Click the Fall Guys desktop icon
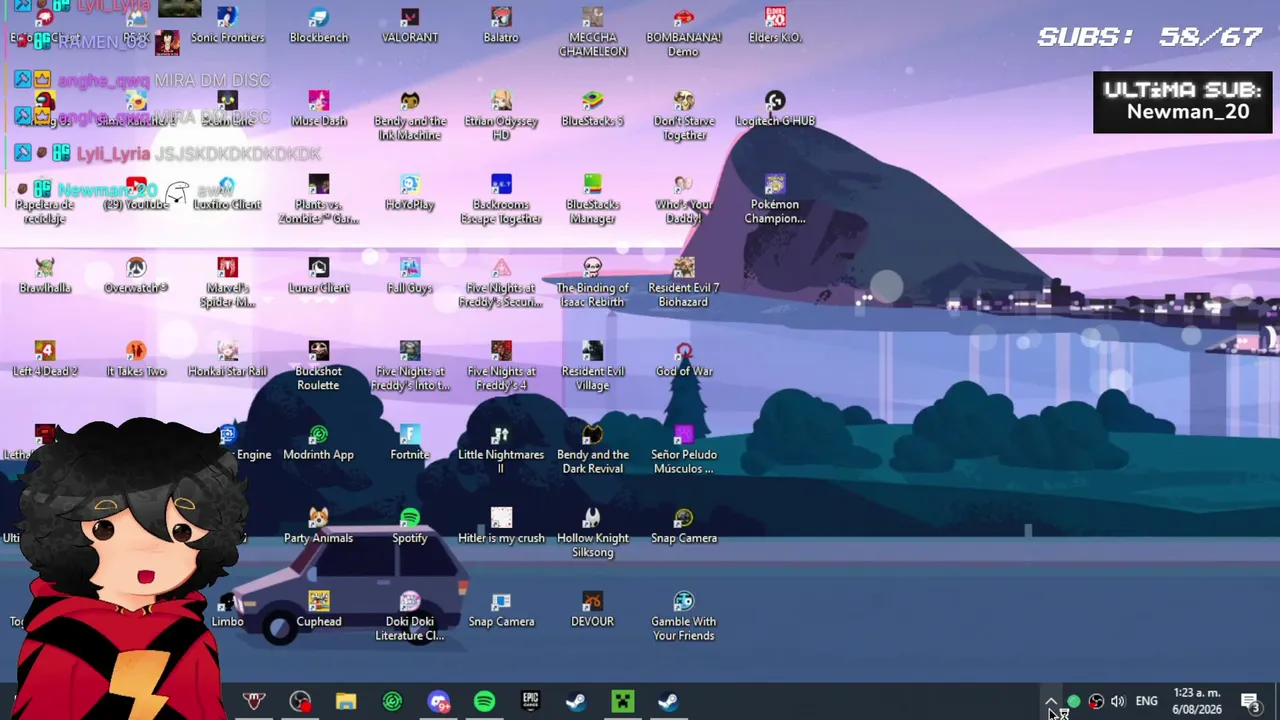This screenshot has height=720, width=1280. click(x=410, y=276)
